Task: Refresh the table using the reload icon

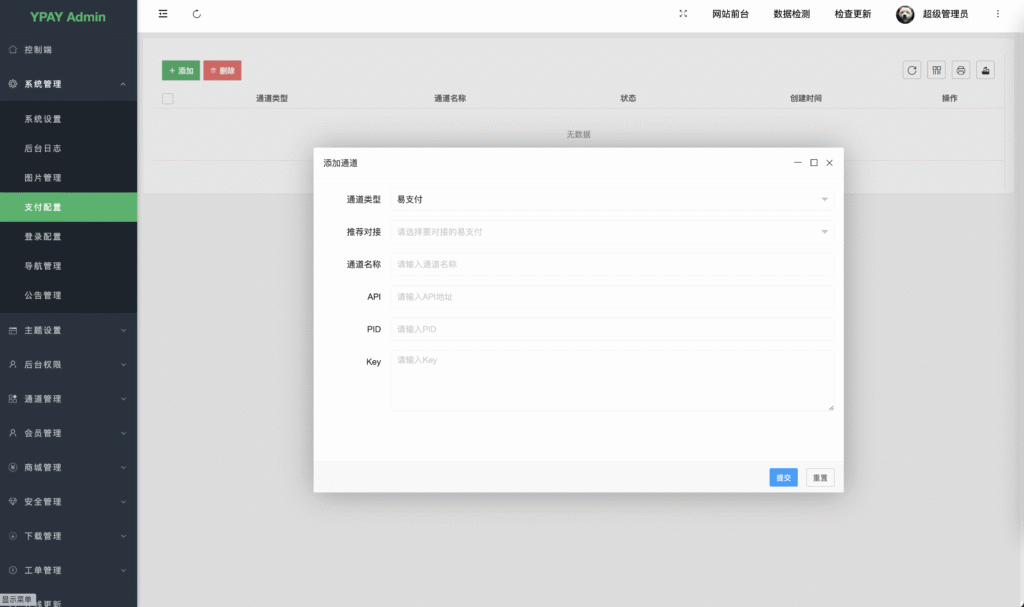Action: pos(912,70)
